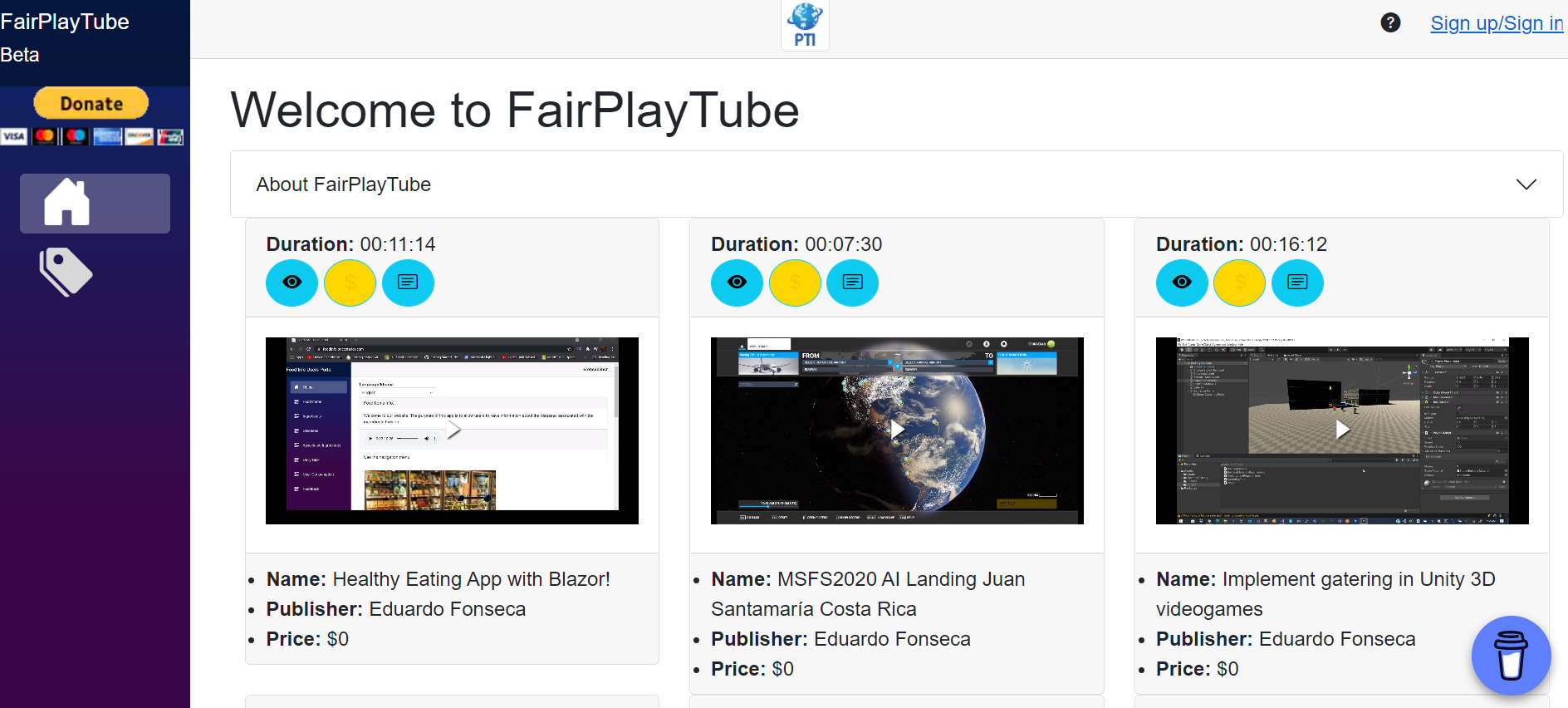Image resolution: width=1568 pixels, height=708 pixels.
Task: Click eye icon for Unity 3D gatering video
Action: point(1182,283)
